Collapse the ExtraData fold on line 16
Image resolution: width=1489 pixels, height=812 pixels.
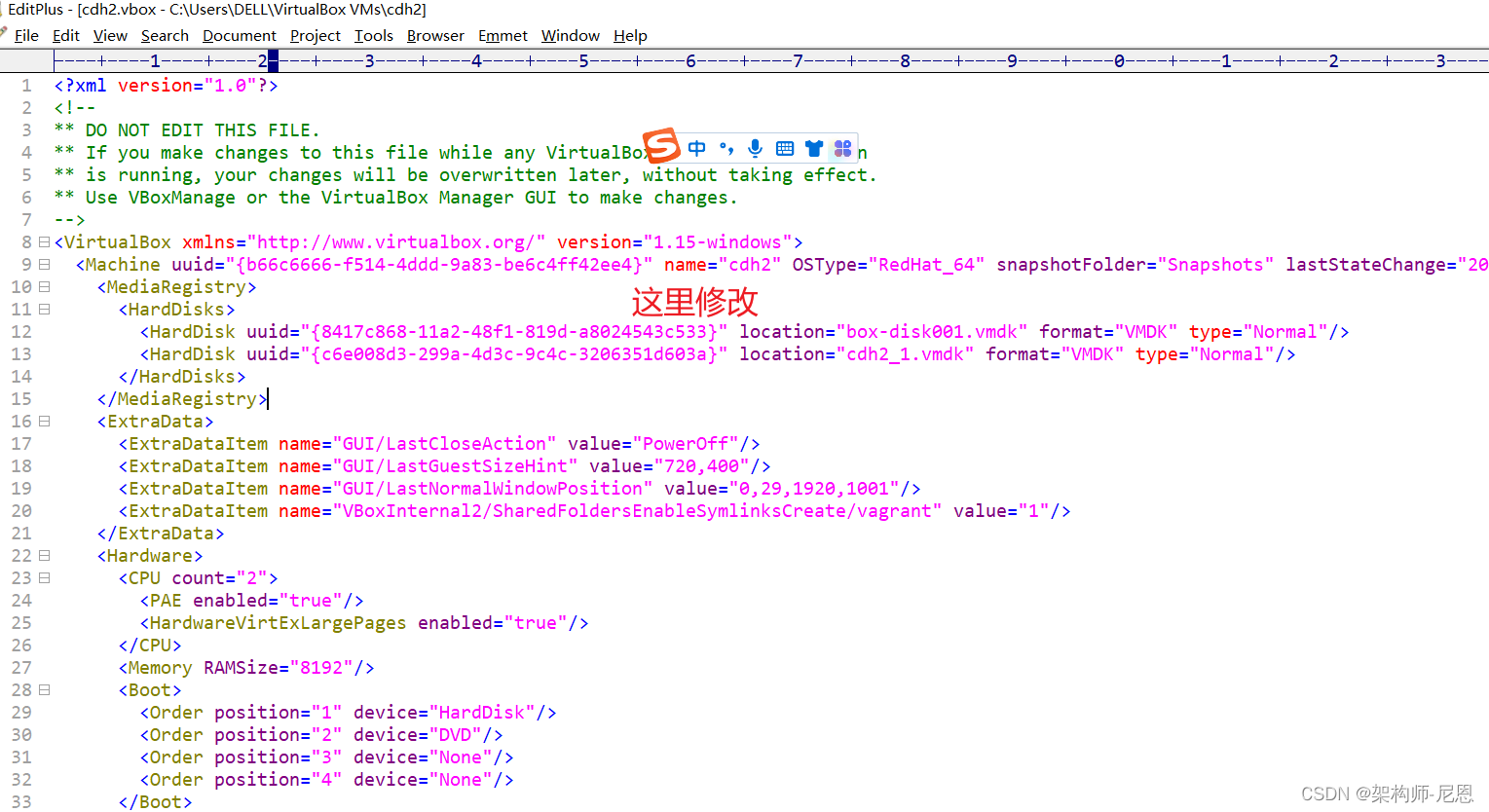(44, 422)
